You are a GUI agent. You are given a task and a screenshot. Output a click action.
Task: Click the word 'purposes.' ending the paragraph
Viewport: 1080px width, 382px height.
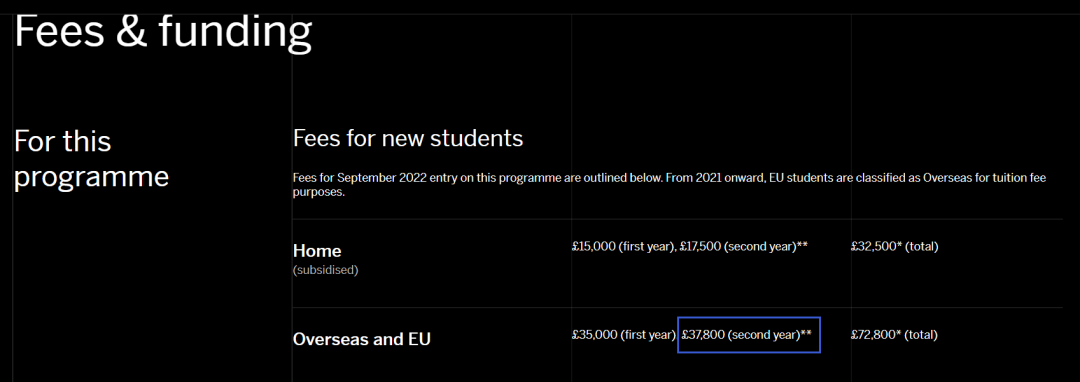319,193
